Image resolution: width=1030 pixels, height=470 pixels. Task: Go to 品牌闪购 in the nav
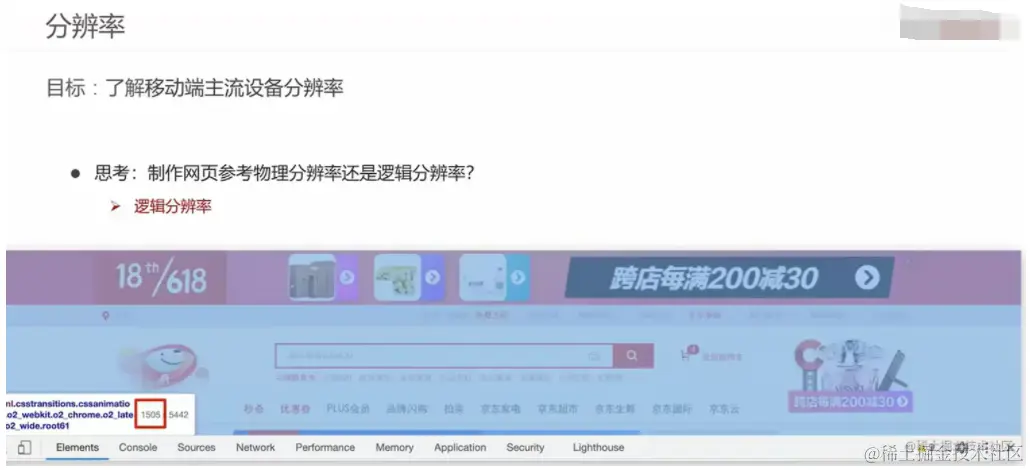click(x=407, y=409)
